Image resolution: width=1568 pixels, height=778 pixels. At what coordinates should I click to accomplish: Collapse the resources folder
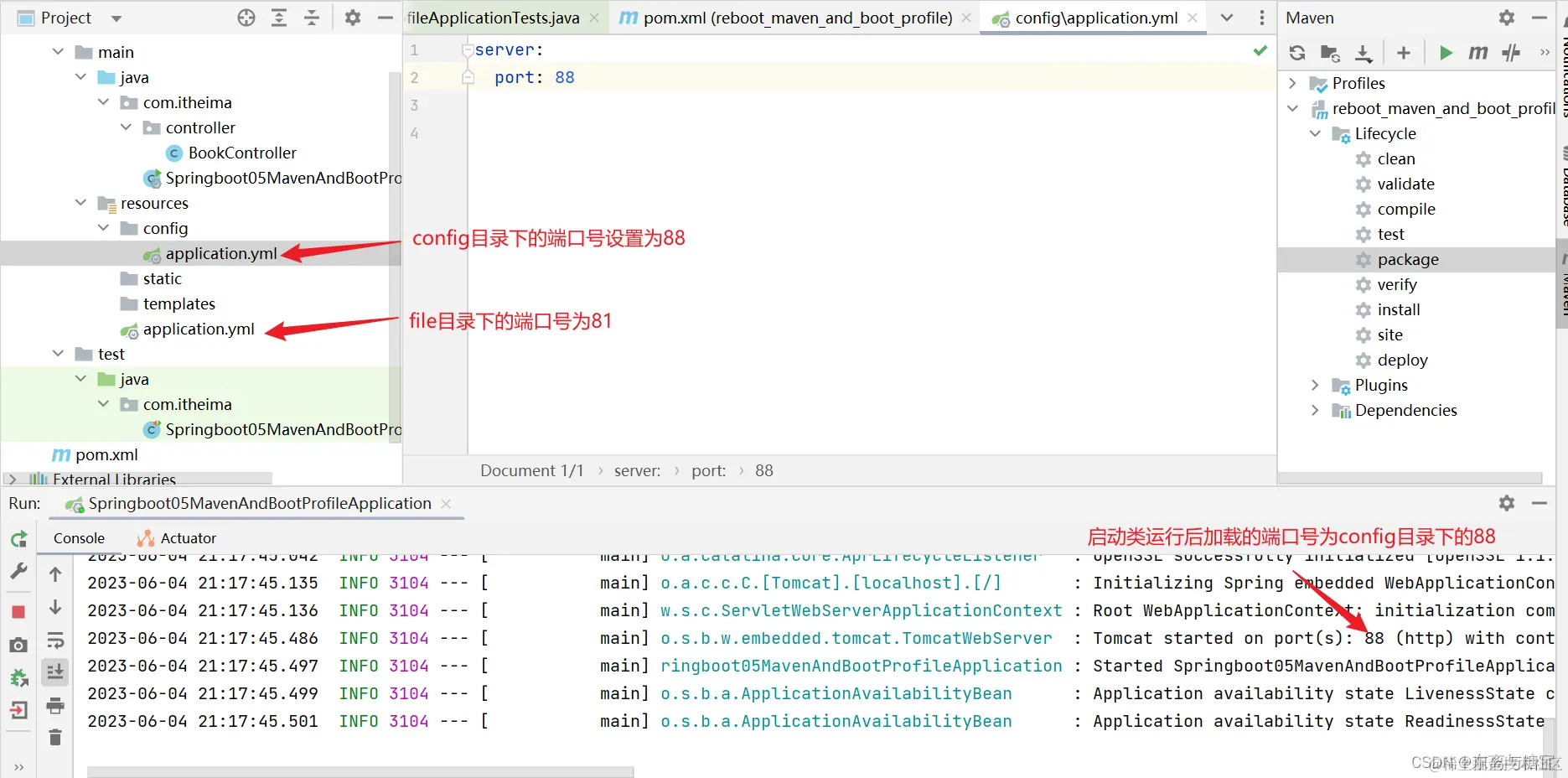pyautogui.click(x=80, y=203)
